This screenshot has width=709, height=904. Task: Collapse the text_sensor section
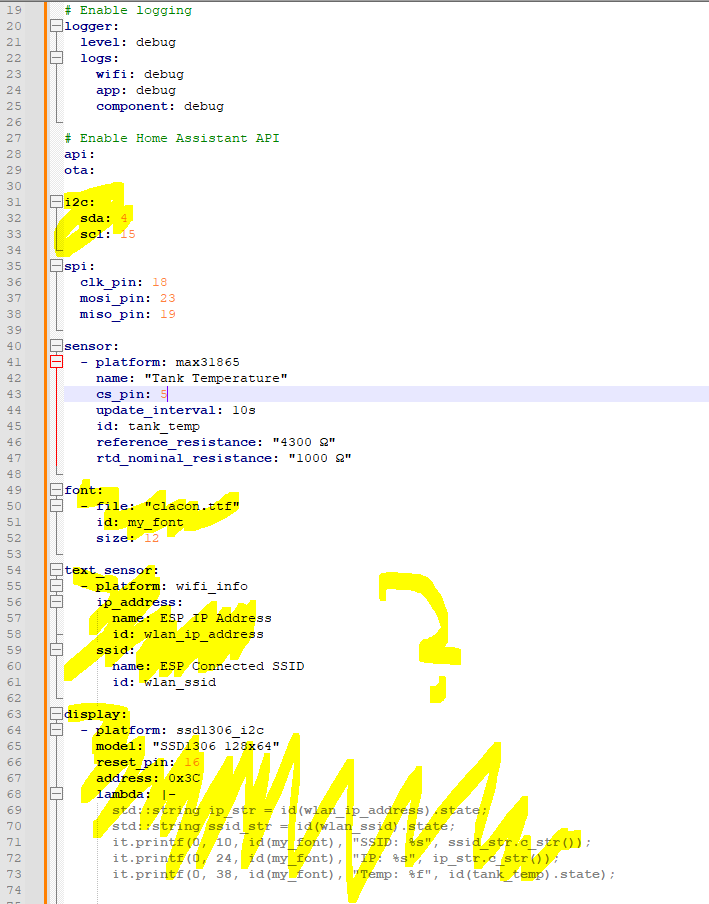[x=56, y=570]
